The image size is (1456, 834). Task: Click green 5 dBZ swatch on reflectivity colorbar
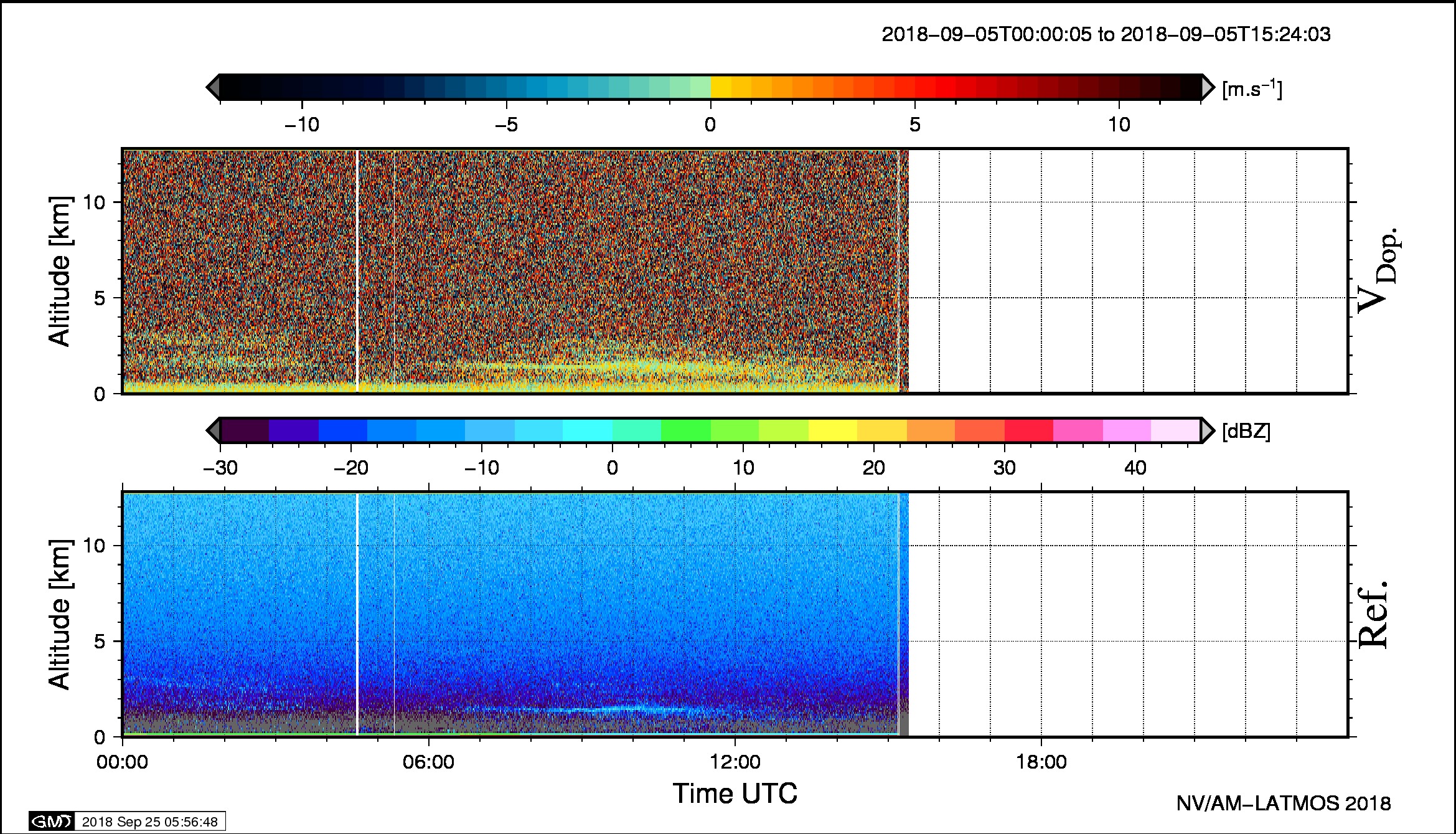point(685,430)
